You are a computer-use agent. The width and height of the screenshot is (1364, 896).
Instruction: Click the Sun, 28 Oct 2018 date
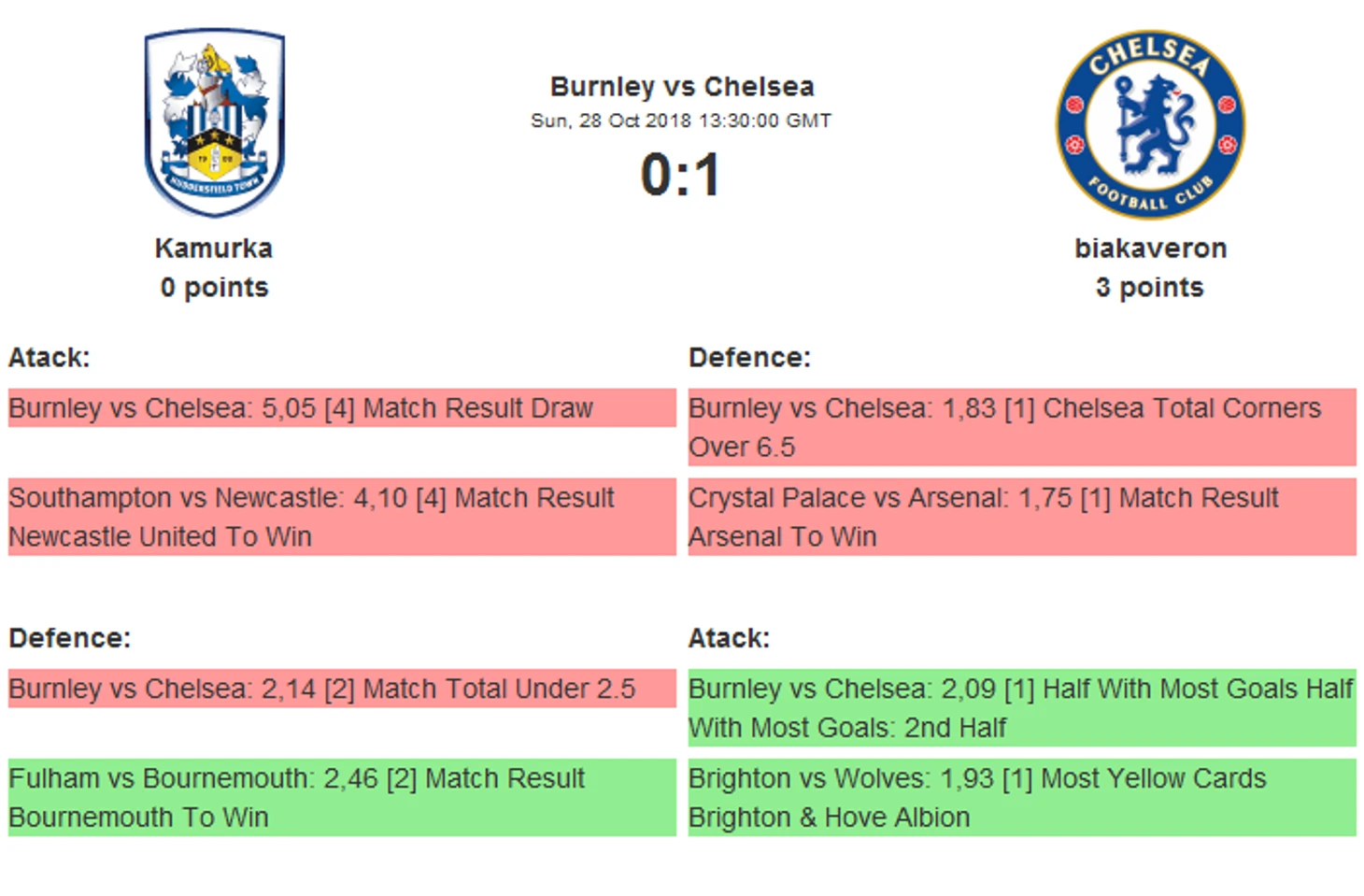click(x=681, y=121)
